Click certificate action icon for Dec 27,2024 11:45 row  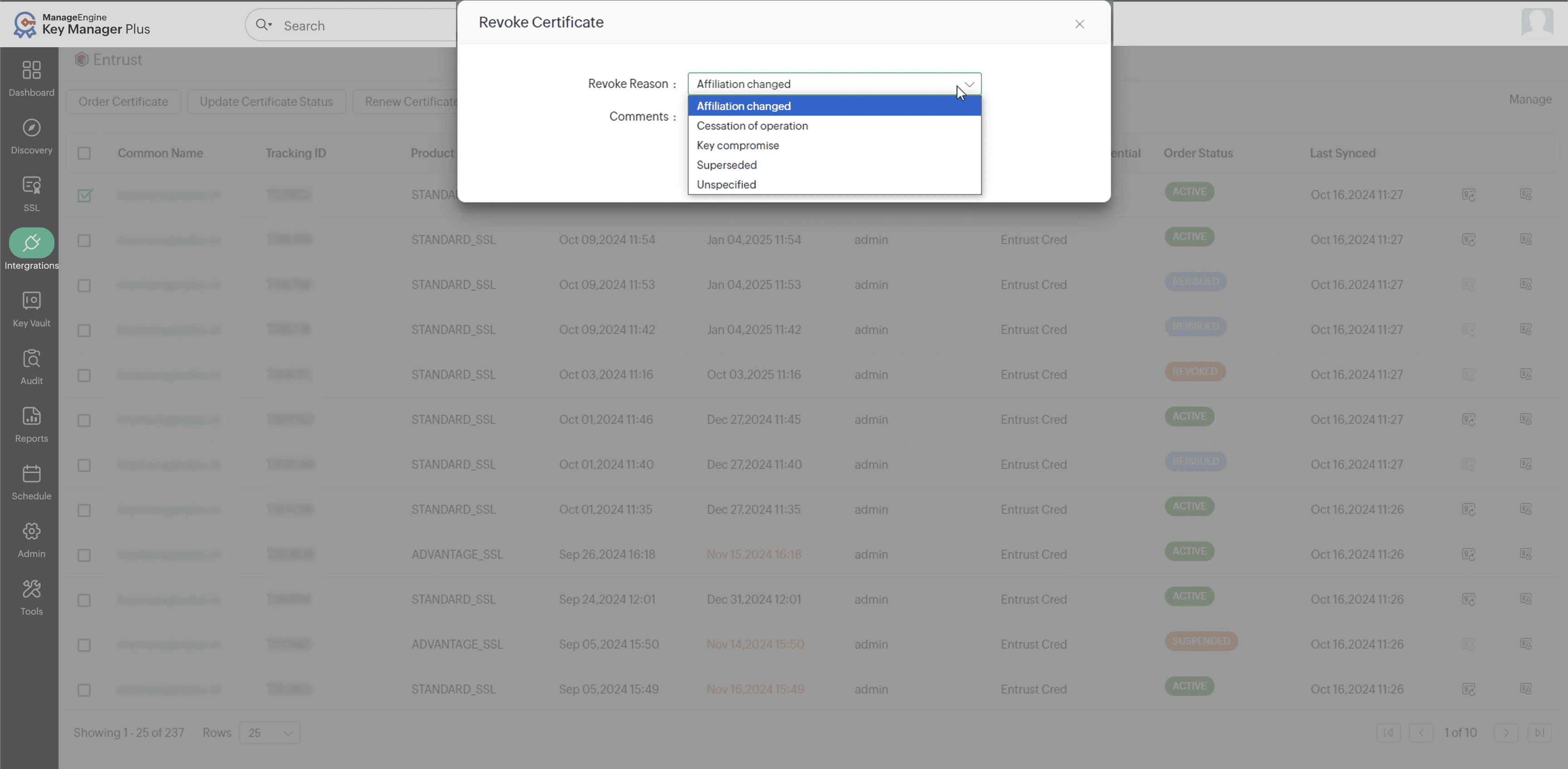click(1468, 419)
